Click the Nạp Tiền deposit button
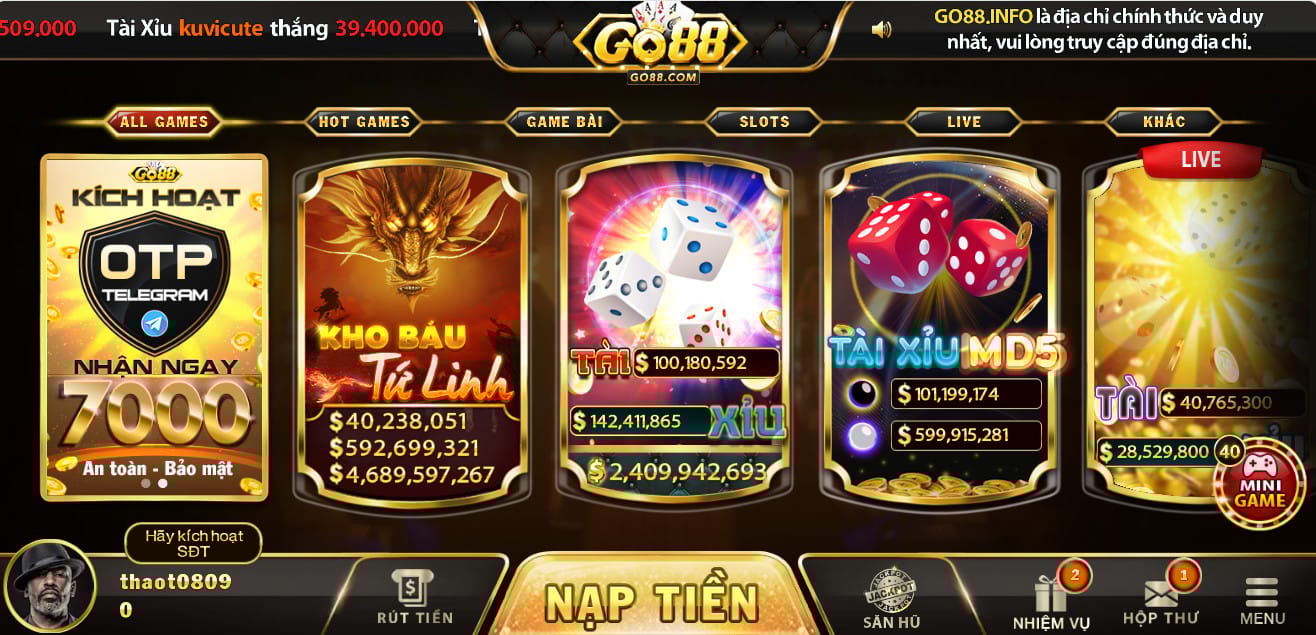 click(x=651, y=601)
